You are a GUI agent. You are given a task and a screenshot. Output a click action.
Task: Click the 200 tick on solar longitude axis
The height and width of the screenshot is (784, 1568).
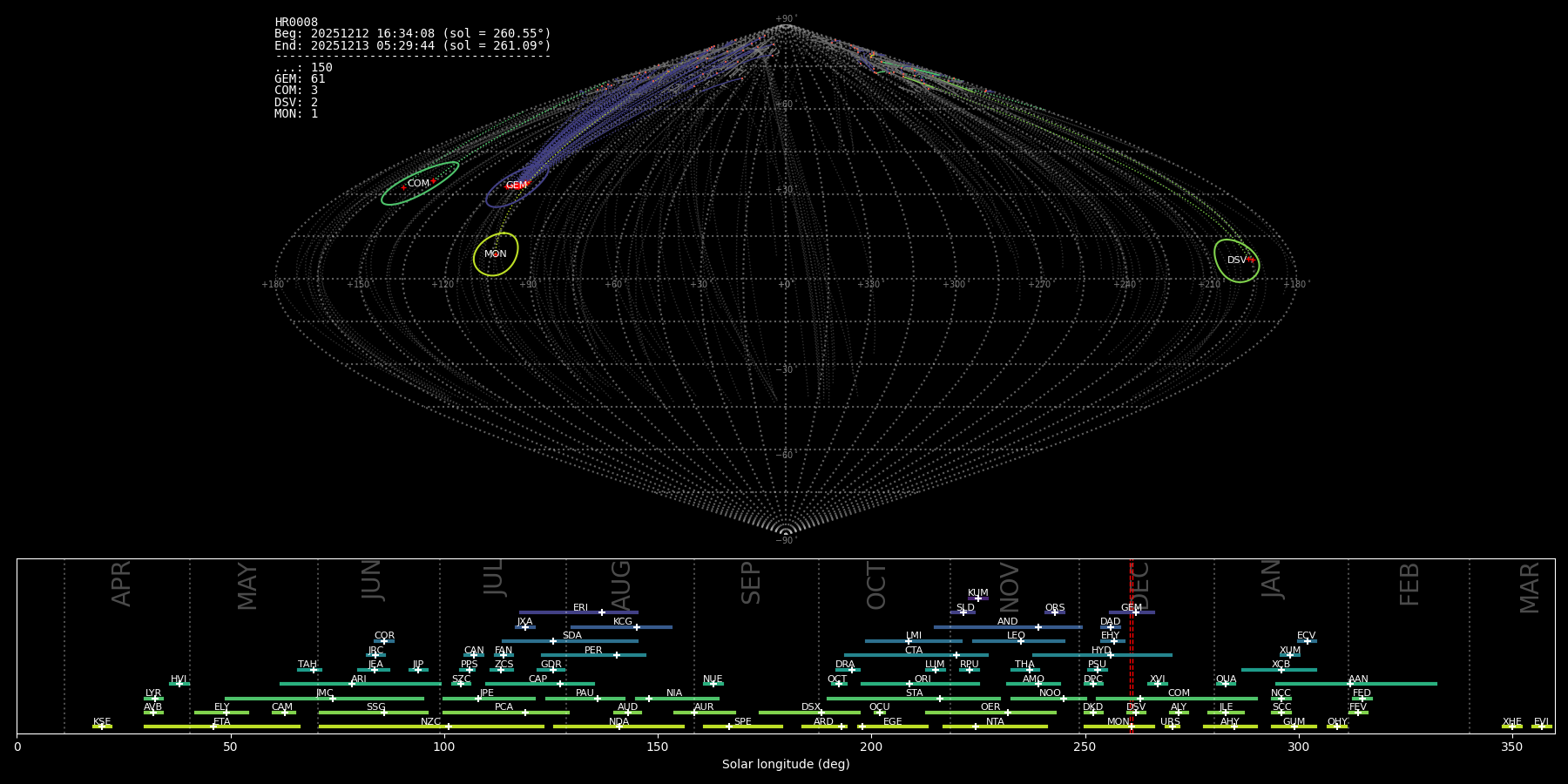coord(871,747)
